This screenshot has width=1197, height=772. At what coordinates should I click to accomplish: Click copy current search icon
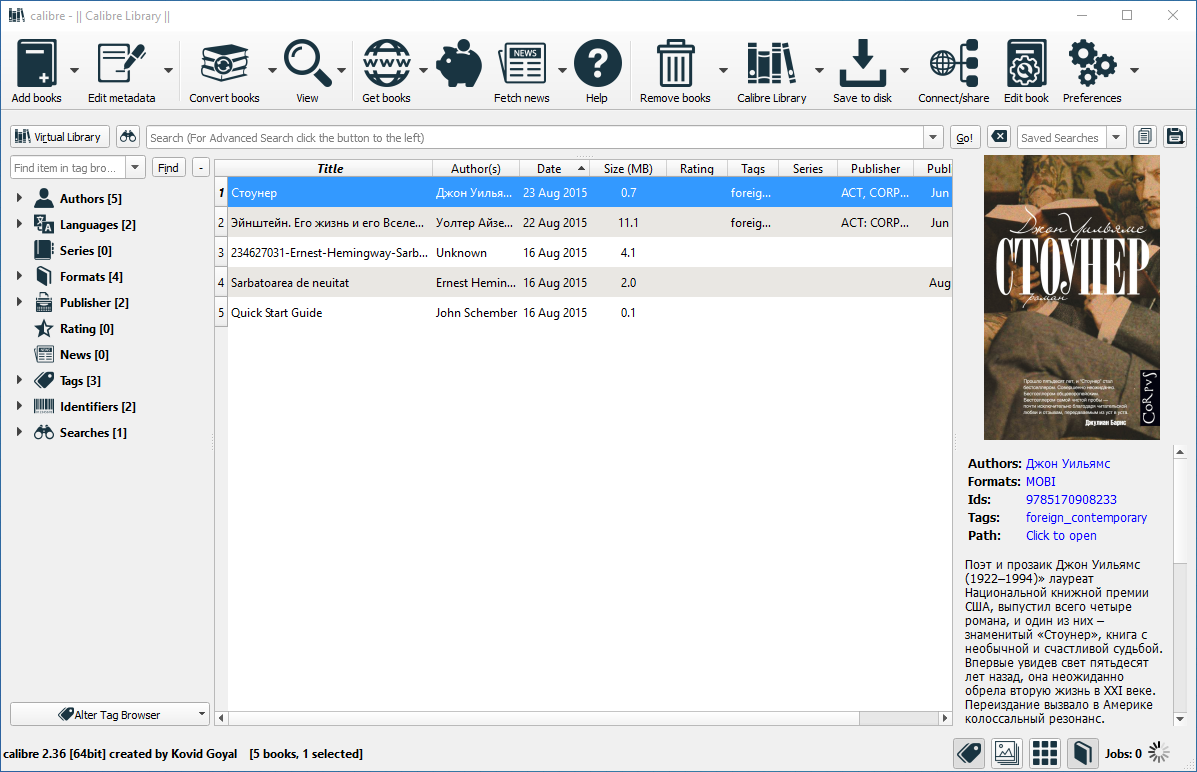(x=1144, y=137)
